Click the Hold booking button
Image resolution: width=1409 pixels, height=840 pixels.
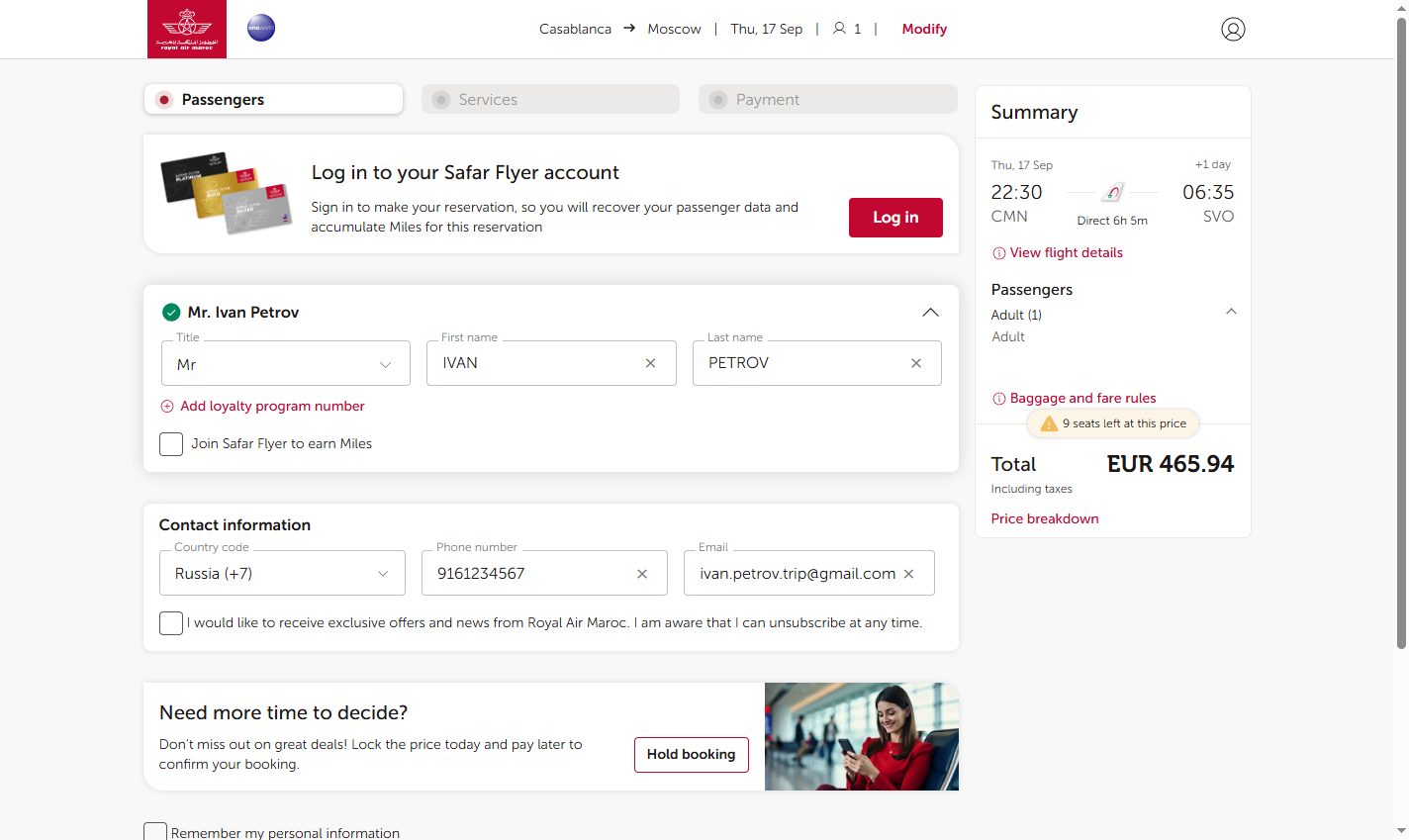pos(692,755)
